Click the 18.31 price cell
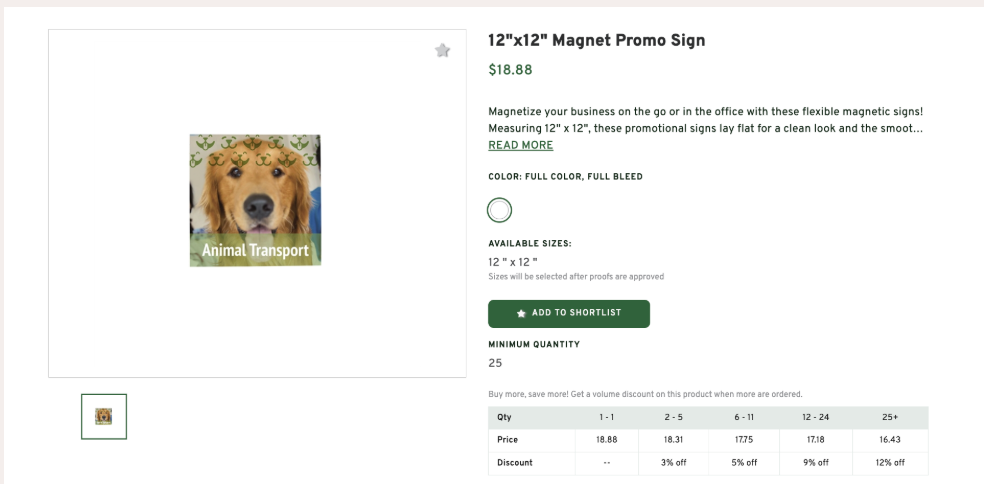984x484 pixels. tap(673, 439)
